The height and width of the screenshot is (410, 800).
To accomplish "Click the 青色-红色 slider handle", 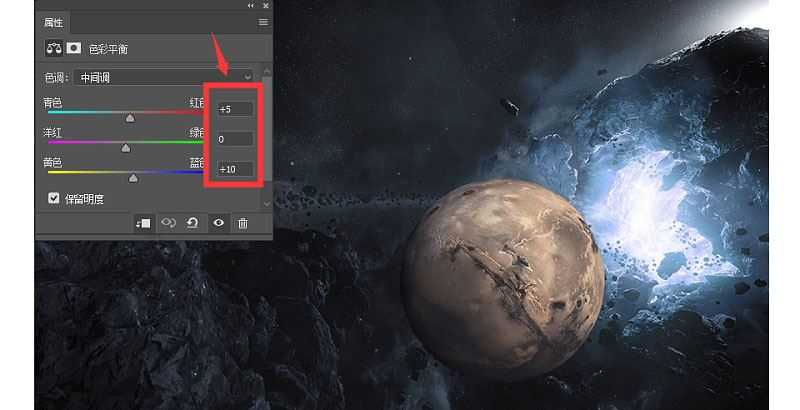I will tap(129, 117).
